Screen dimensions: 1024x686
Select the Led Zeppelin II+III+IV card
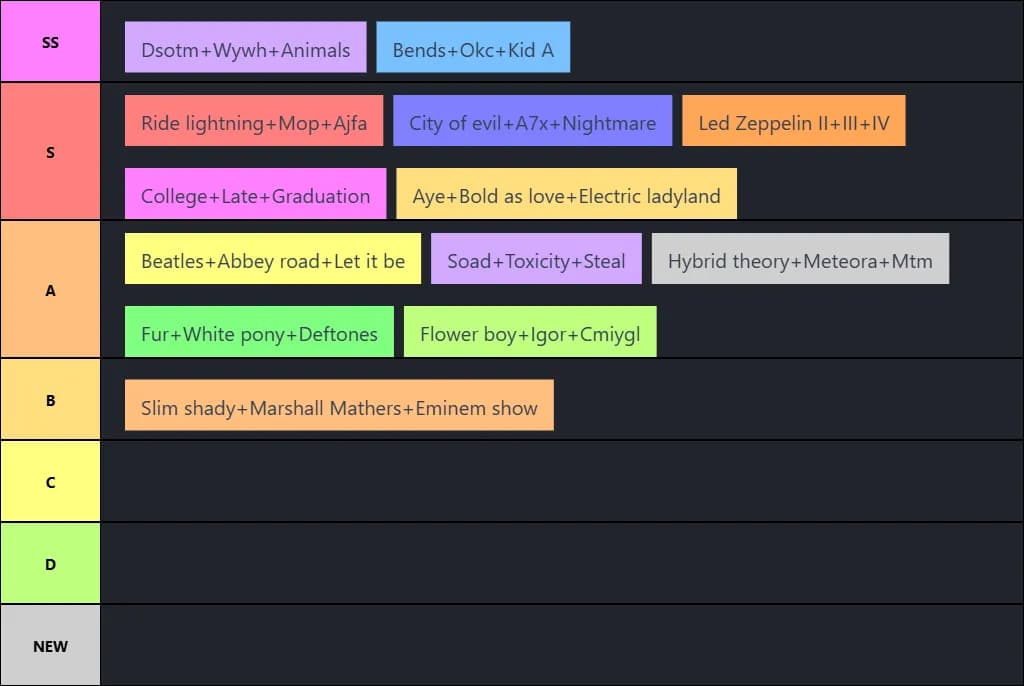tap(794, 122)
